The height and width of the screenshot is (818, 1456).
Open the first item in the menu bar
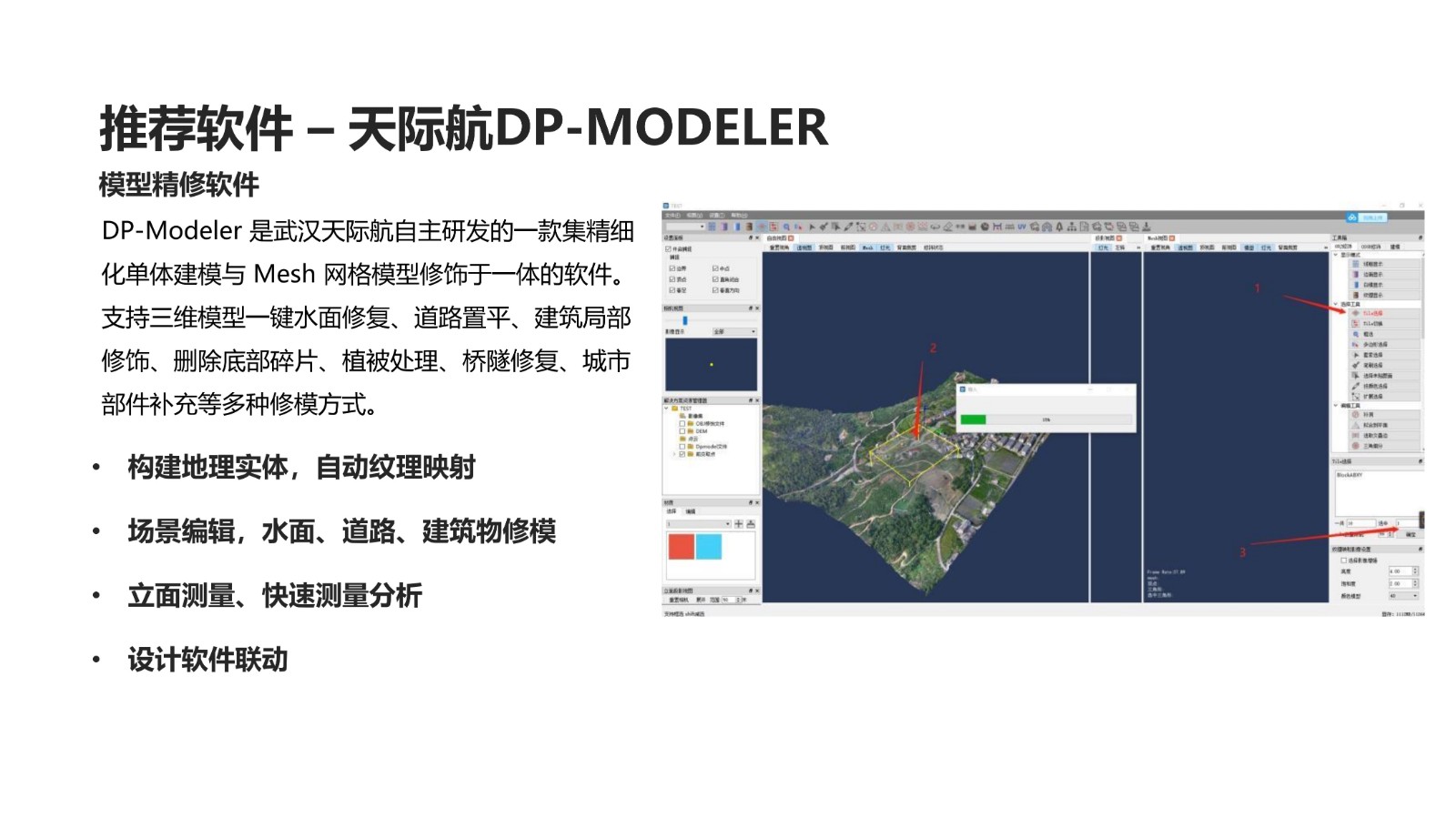coord(672,216)
